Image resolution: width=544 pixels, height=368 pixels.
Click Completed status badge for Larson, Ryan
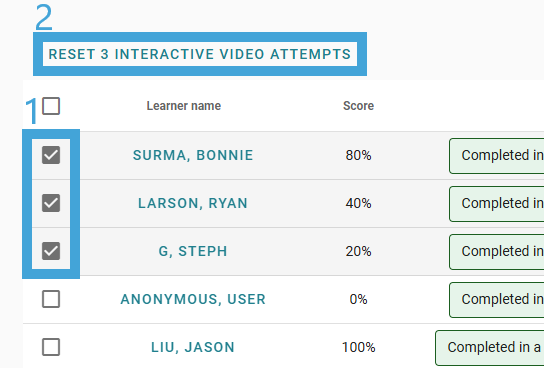[496, 204]
